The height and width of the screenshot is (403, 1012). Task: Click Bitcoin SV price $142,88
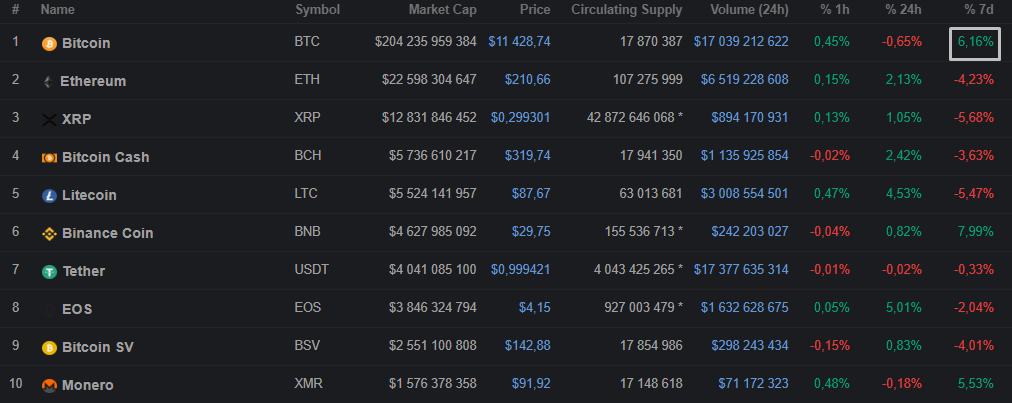pos(528,346)
